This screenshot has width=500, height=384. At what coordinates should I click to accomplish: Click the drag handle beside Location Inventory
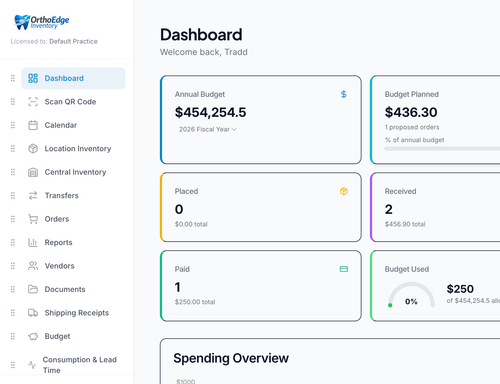pyautogui.click(x=13, y=149)
